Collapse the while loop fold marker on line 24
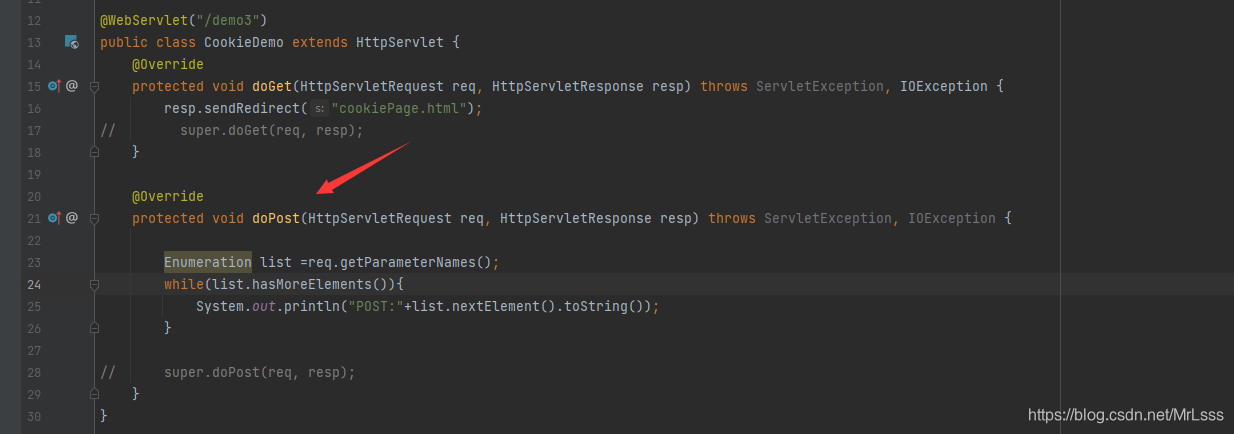Screen dimensions: 1234x434 point(94,284)
